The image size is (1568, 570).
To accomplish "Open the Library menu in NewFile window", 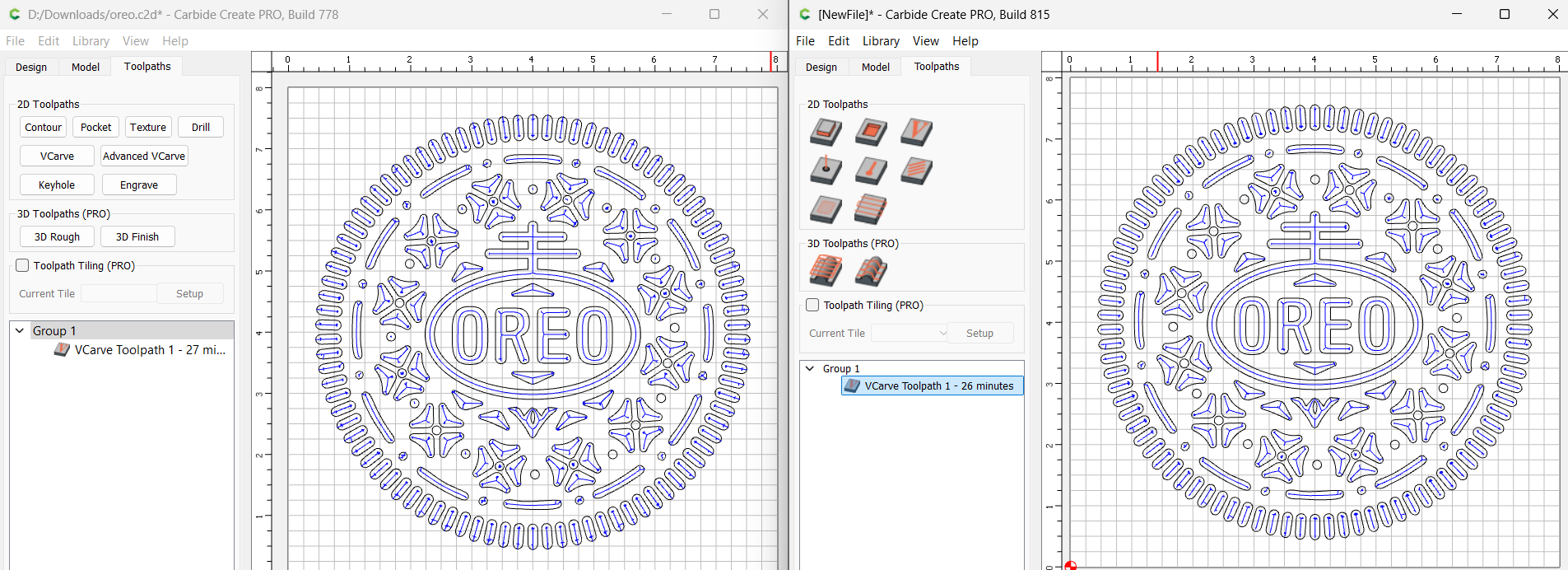I will (881, 40).
